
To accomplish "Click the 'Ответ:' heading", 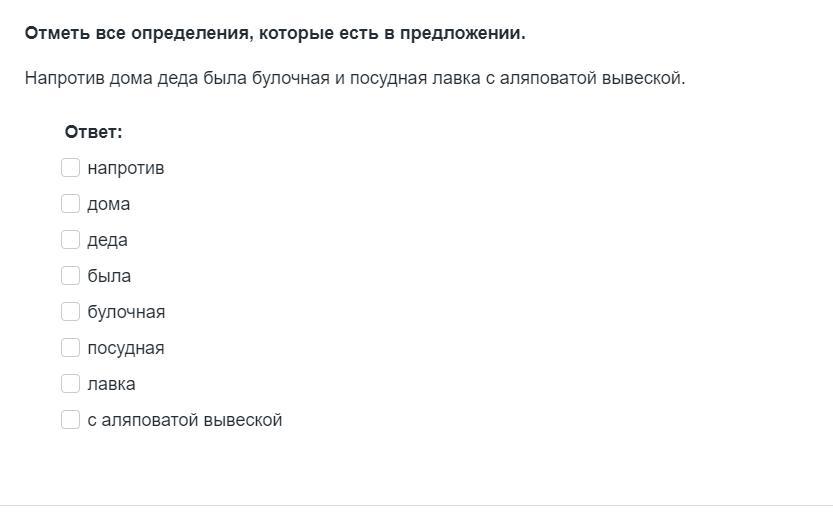I will 93,132.
